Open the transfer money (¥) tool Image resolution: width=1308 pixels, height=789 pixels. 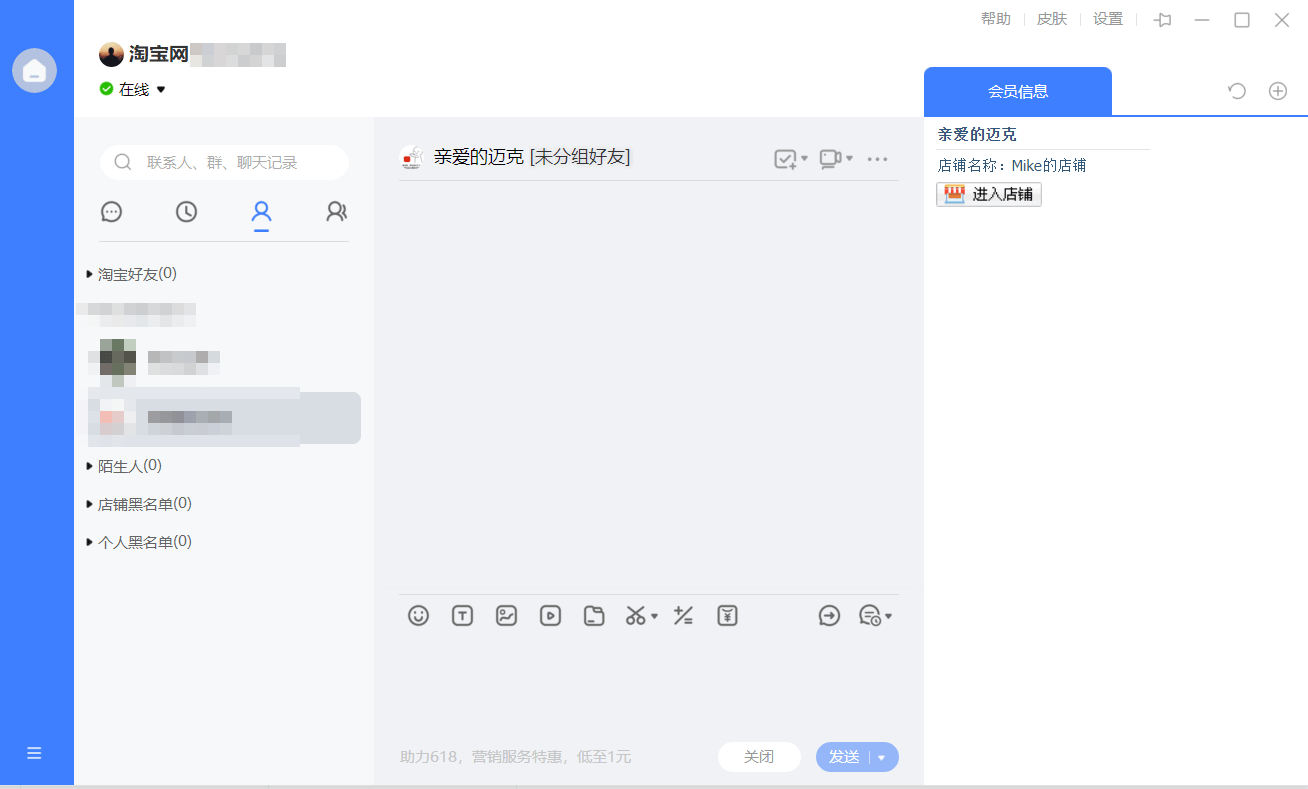point(727,616)
